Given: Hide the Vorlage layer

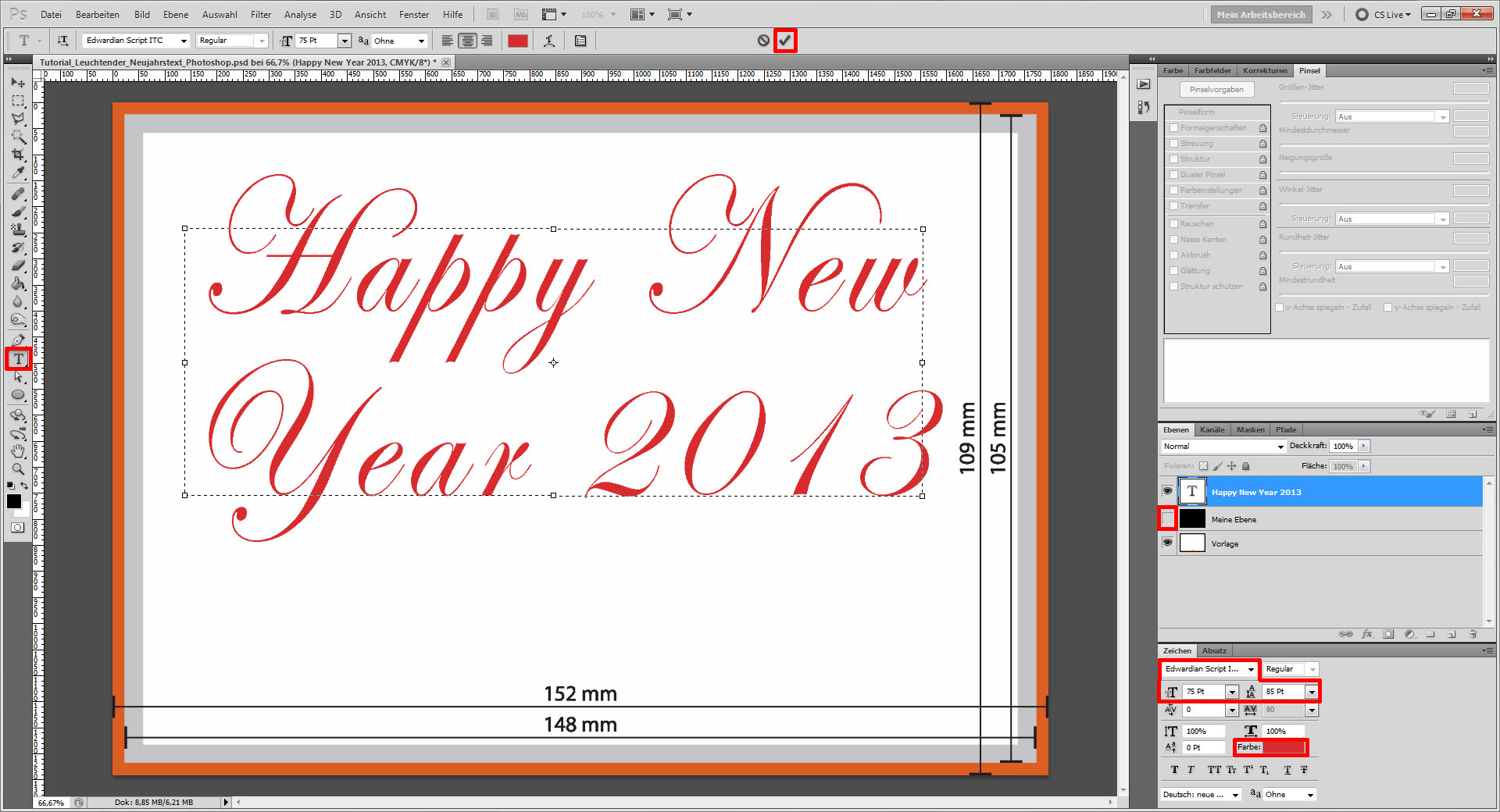Looking at the screenshot, I should pos(1167,543).
